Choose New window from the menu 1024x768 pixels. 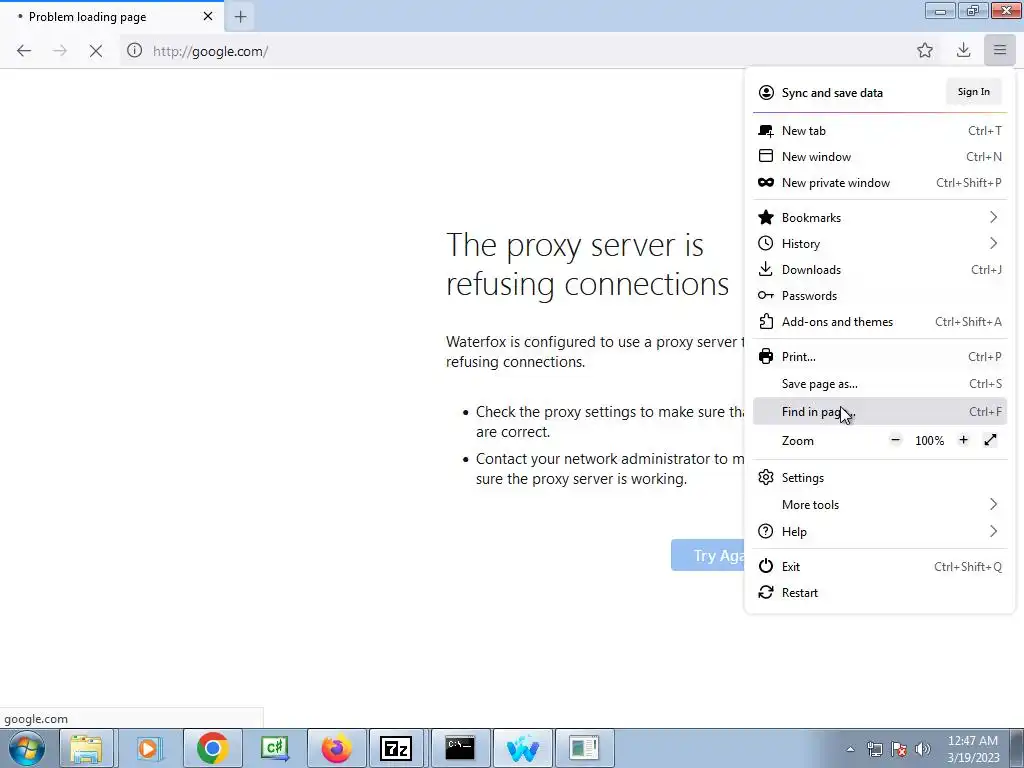click(880, 157)
